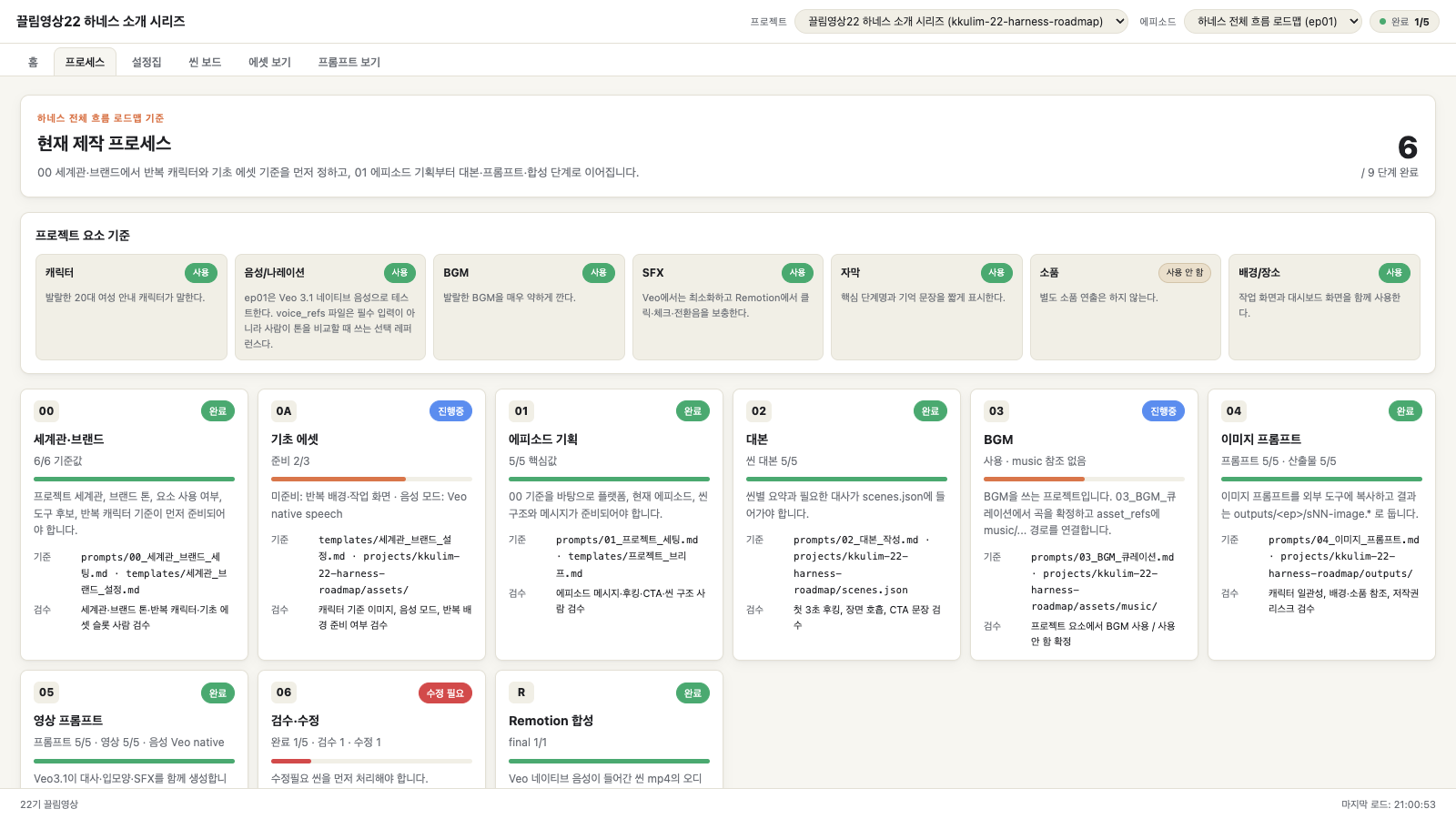Click the 수정 필요 badge on 검수·수정
The width and height of the screenshot is (1456, 819).
click(x=446, y=693)
